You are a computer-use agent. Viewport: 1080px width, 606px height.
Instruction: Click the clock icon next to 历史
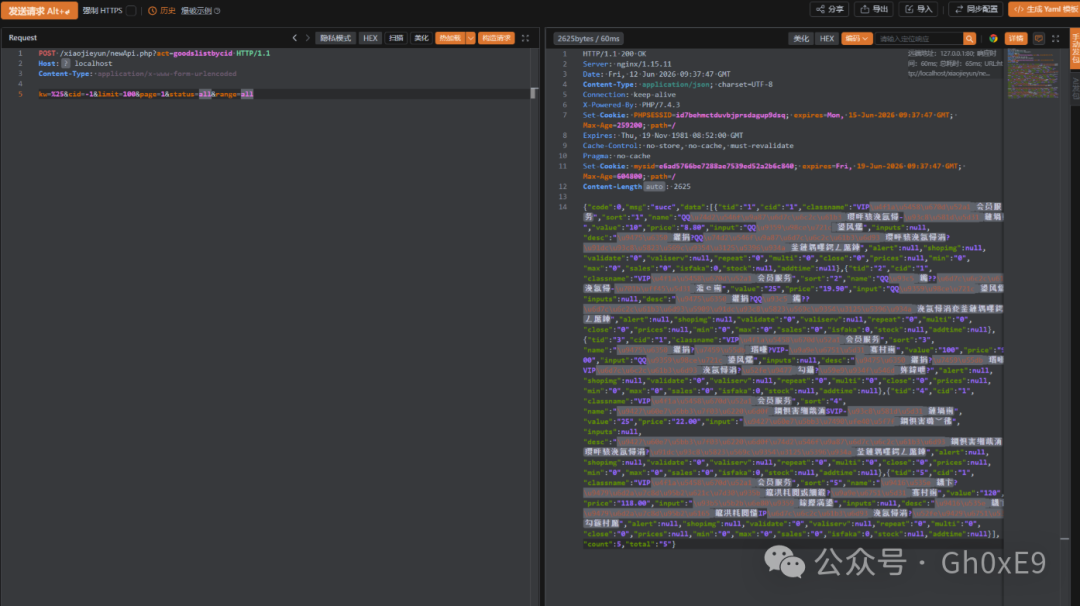[152, 10]
